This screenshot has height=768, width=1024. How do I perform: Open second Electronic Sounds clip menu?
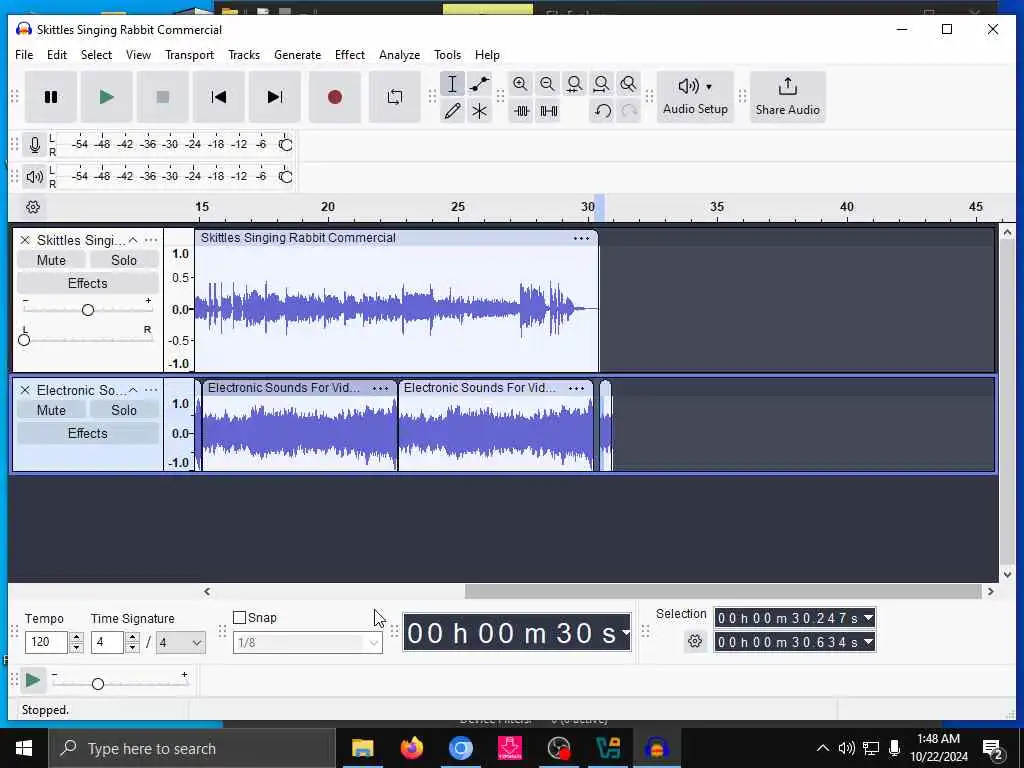coord(576,388)
